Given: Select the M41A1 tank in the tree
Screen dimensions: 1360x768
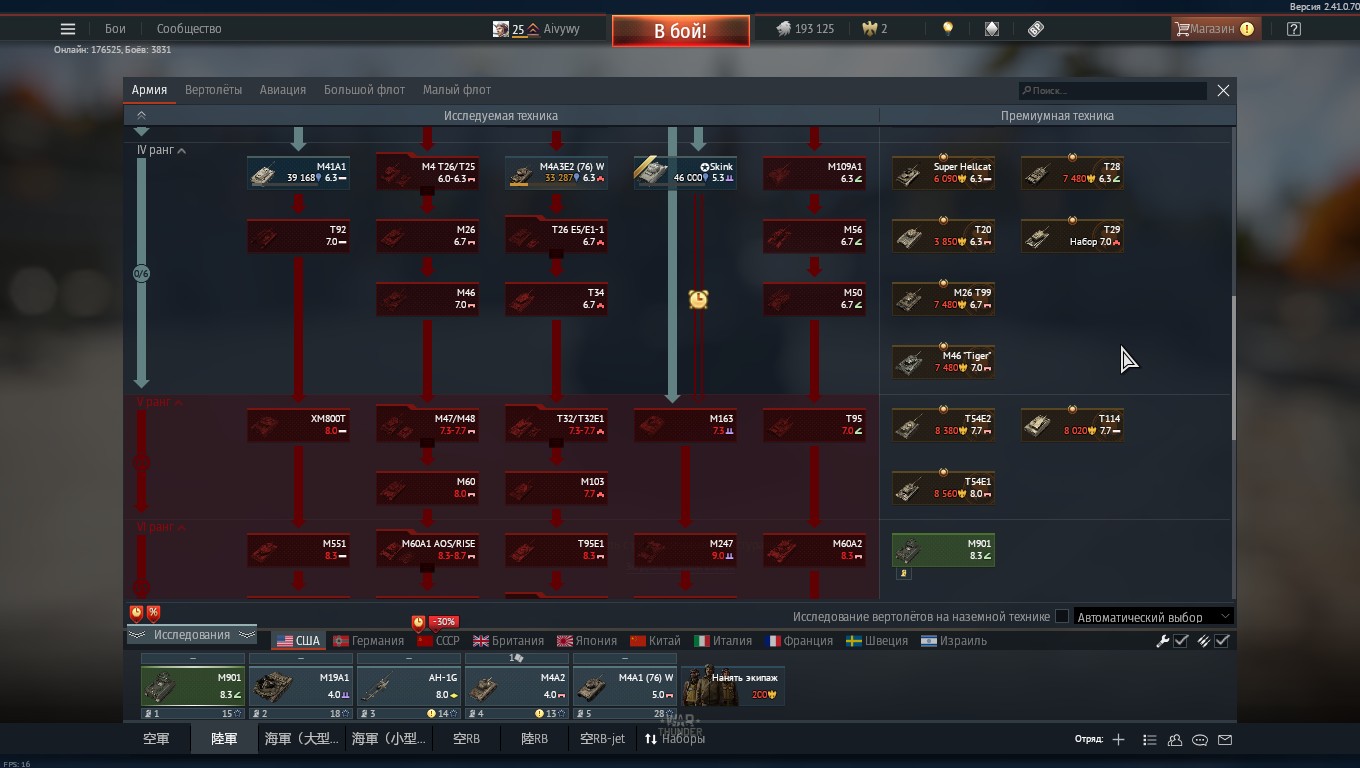Looking at the screenshot, I should 298,173.
